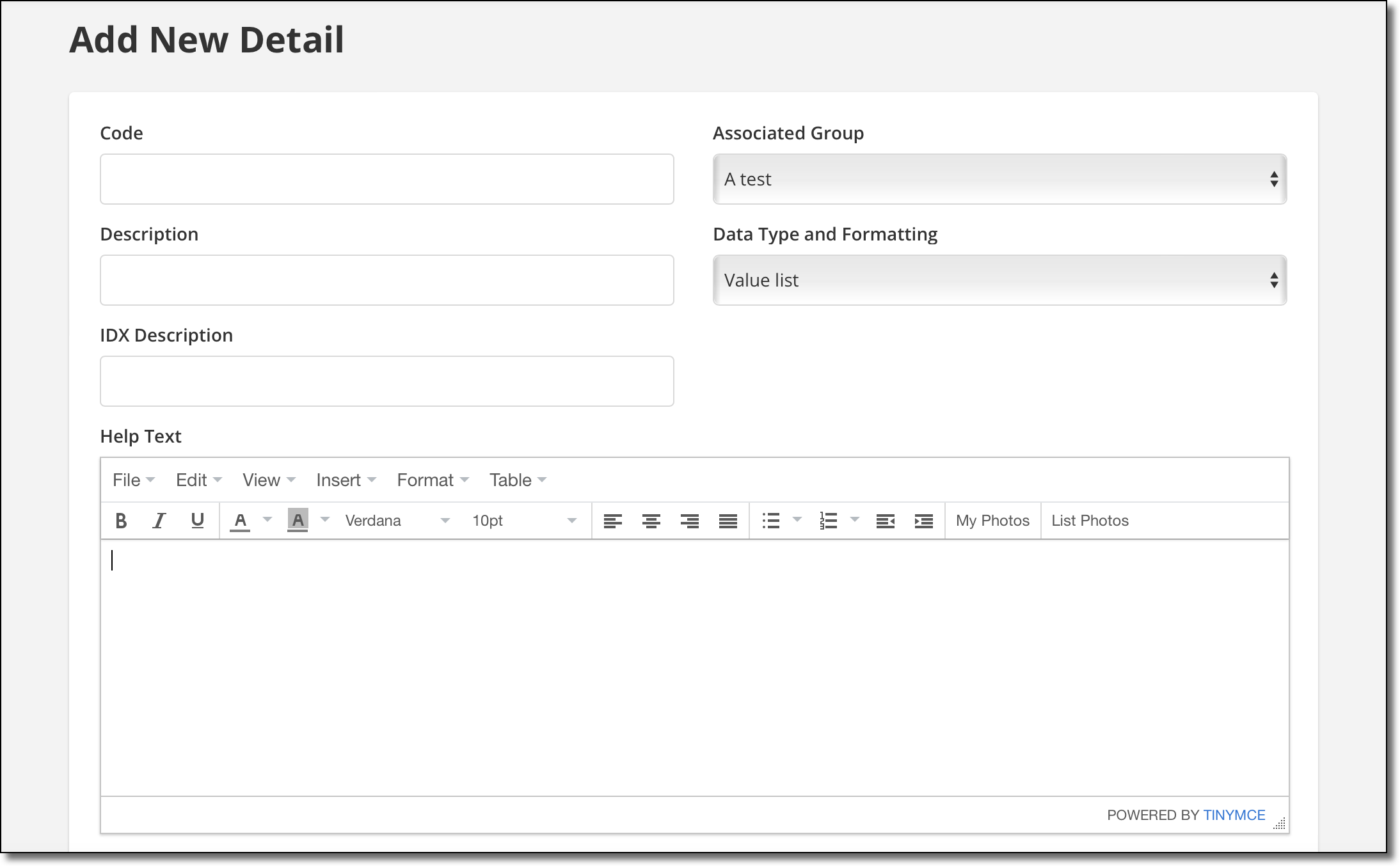Center align text in editor
The image size is (1400, 866).
point(651,521)
